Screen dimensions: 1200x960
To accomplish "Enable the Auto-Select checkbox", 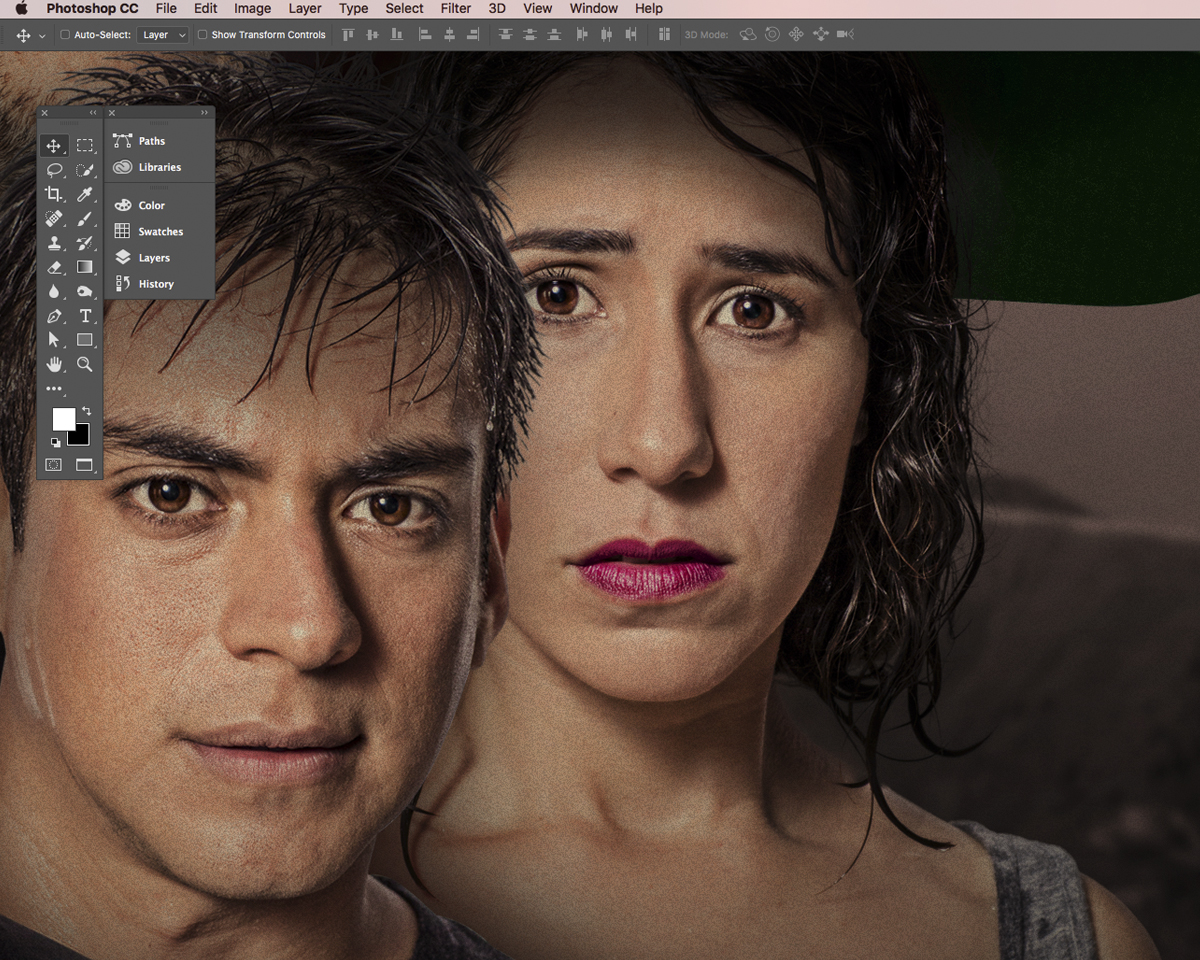I will tap(65, 34).
